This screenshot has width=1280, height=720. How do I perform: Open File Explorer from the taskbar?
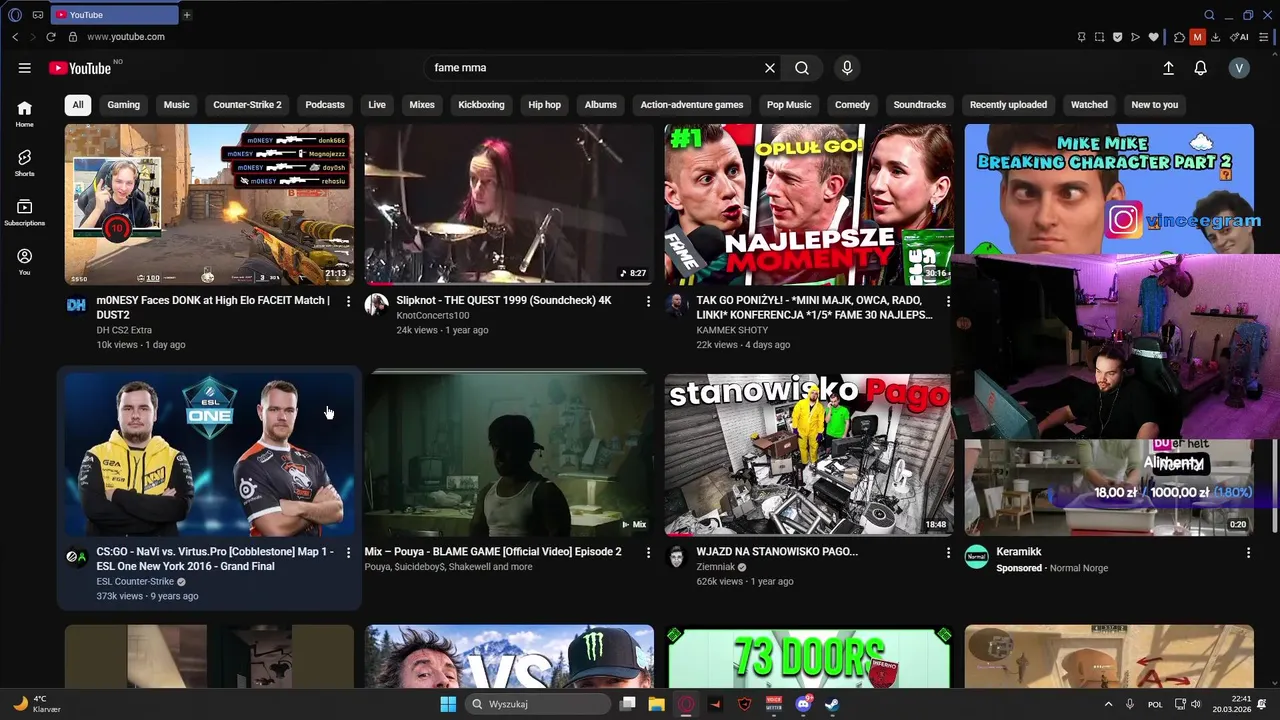pos(656,704)
